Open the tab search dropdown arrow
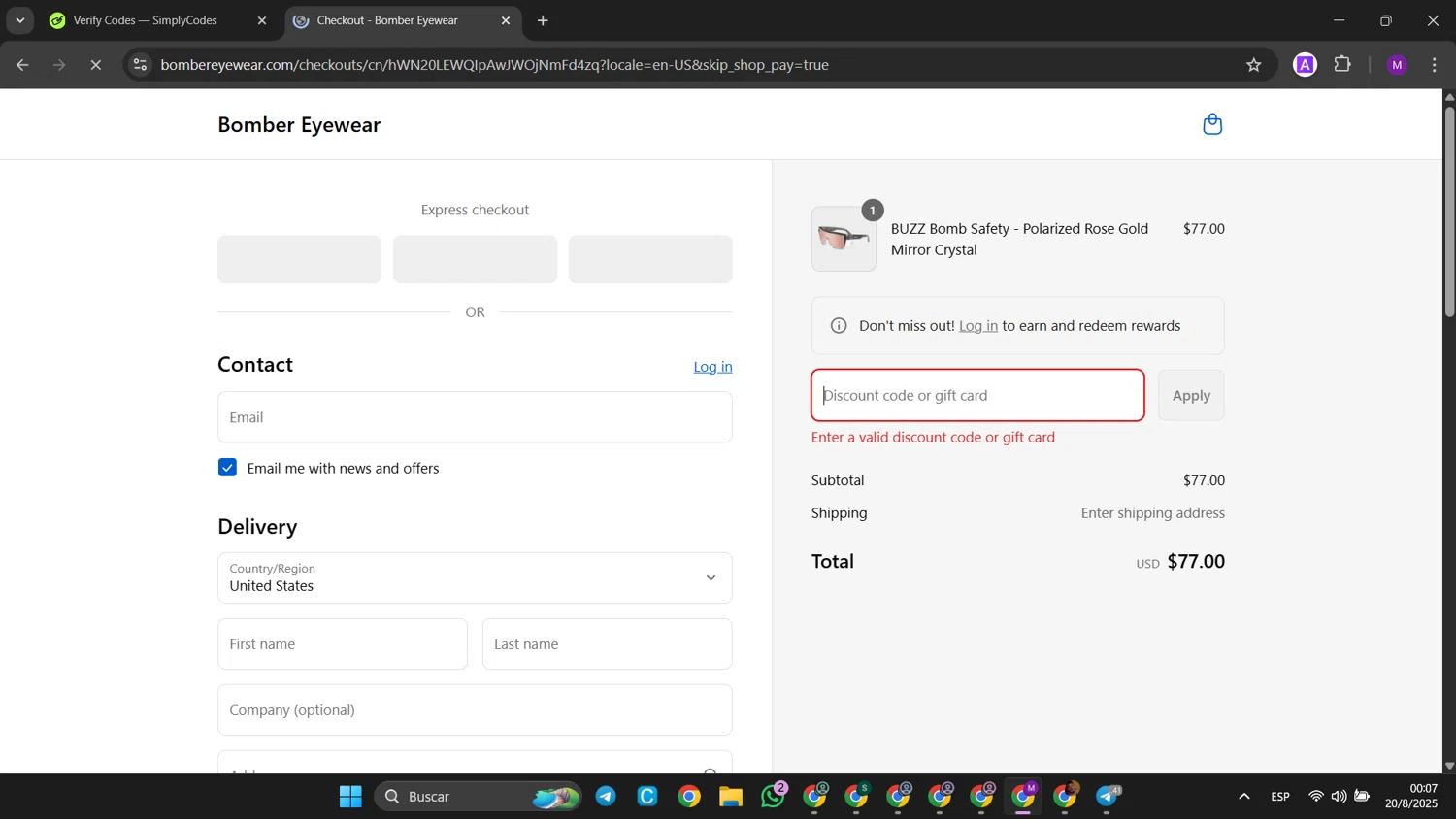1456x819 pixels. pyautogui.click(x=19, y=20)
